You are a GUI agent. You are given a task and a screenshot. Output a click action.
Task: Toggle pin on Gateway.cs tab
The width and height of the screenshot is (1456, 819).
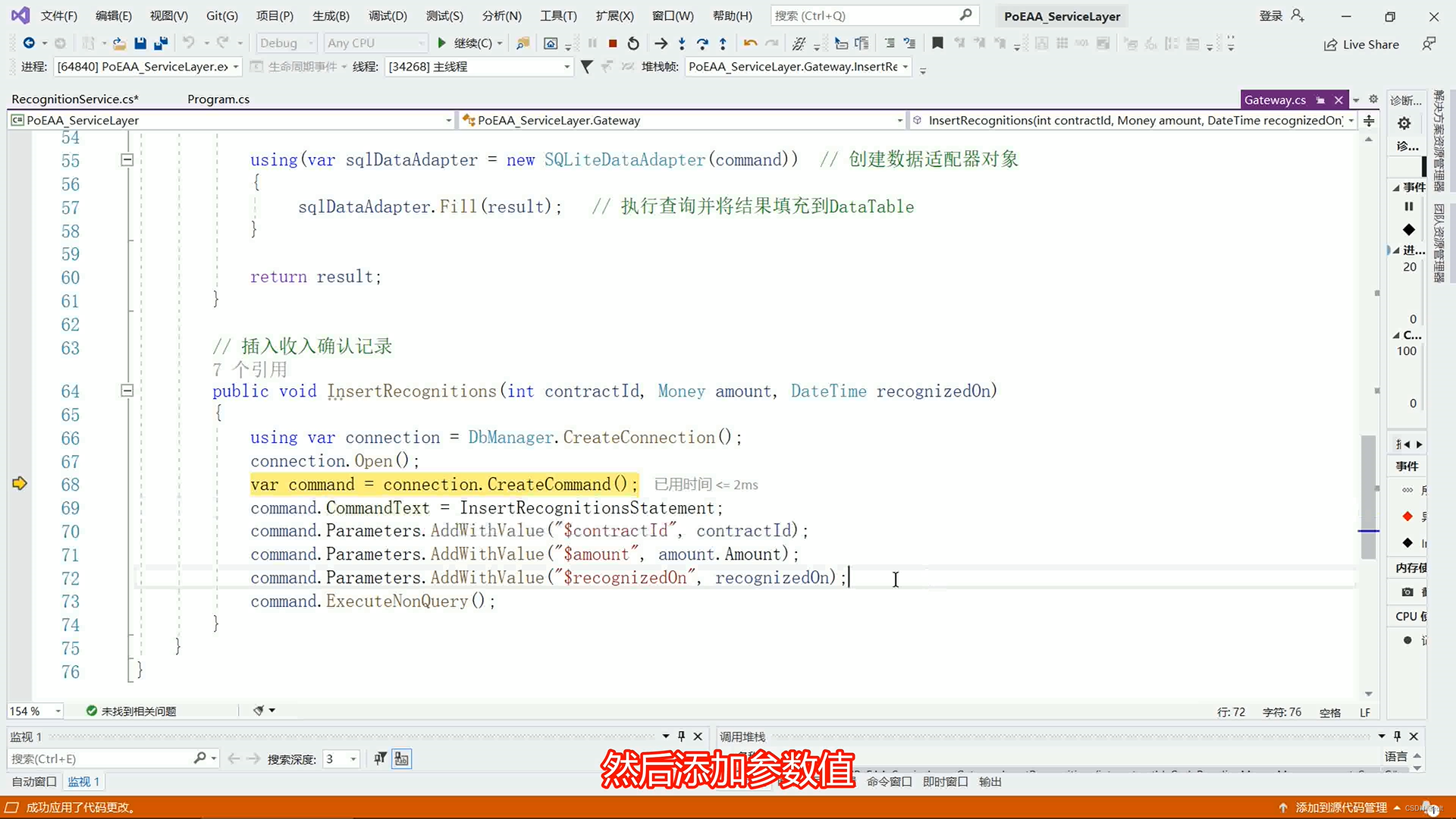click(x=1320, y=100)
